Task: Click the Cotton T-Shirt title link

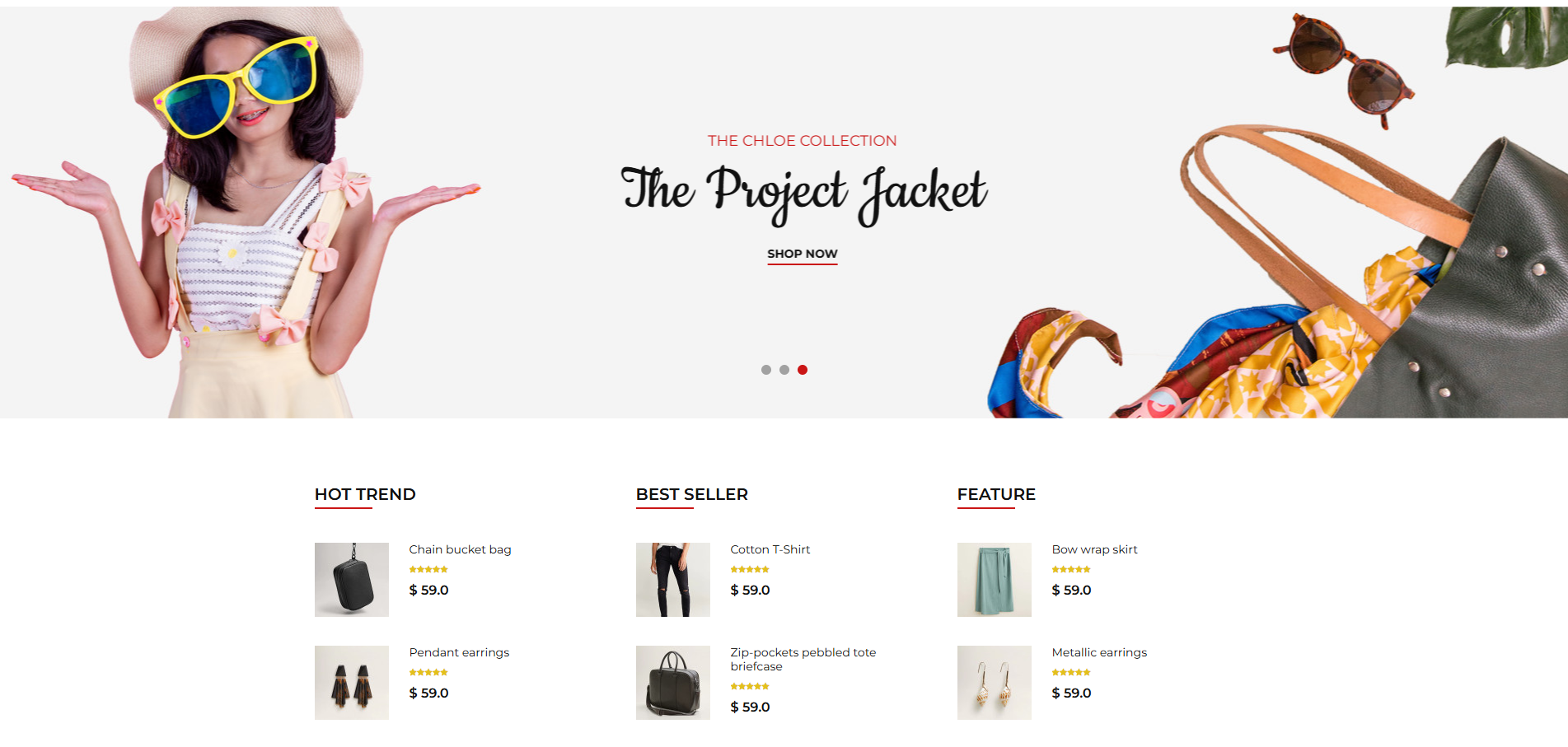Action: click(x=770, y=549)
